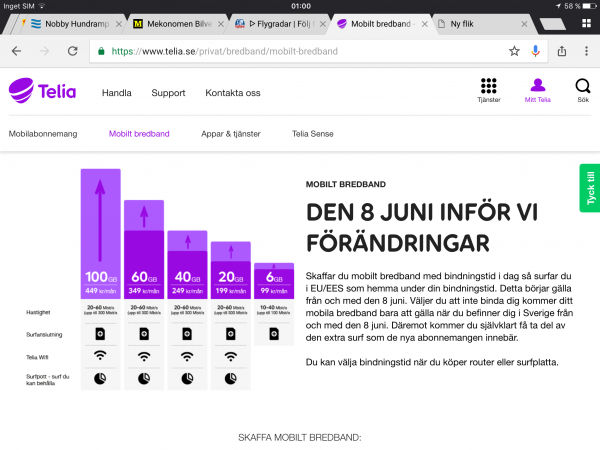Click the Sök magnifier icon

[582, 87]
